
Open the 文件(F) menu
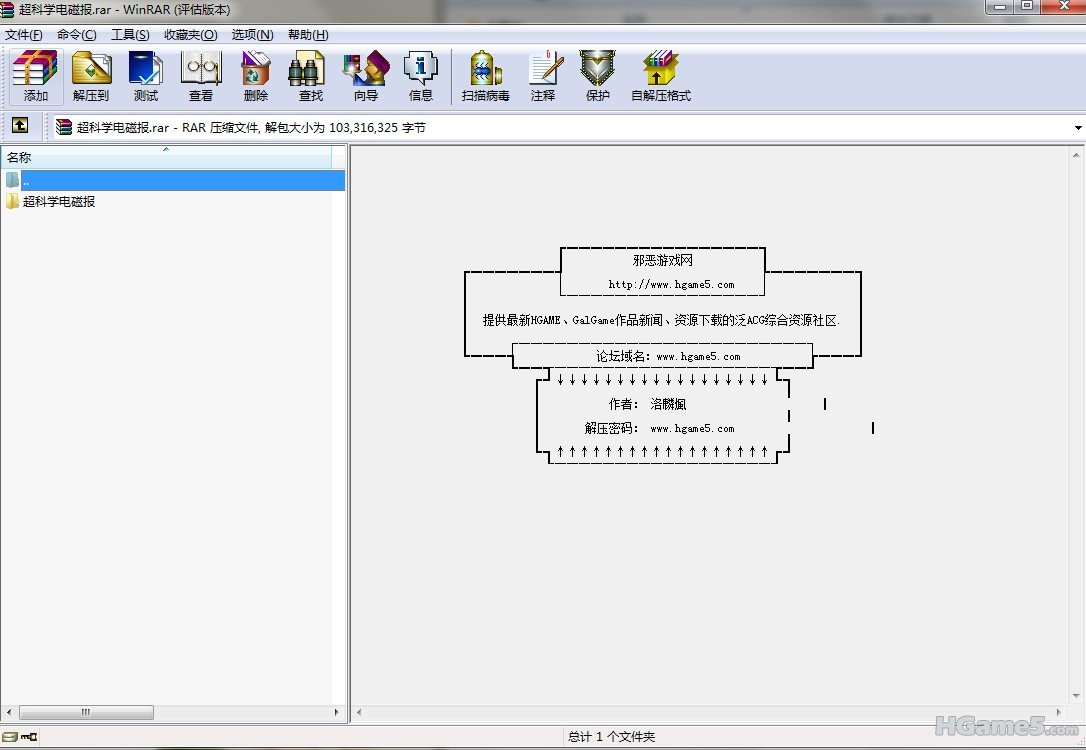coord(23,35)
